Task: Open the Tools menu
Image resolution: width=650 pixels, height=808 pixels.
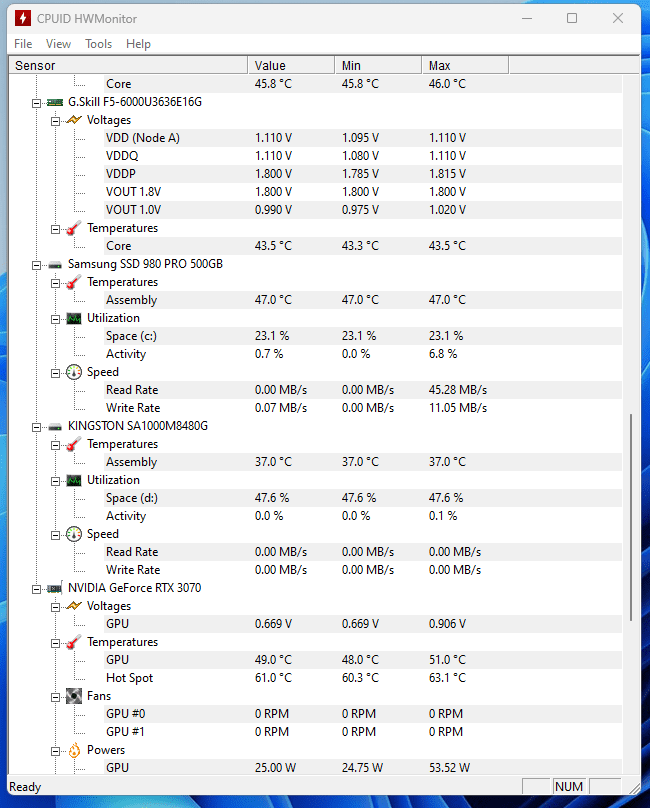Action: tap(98, 44)
